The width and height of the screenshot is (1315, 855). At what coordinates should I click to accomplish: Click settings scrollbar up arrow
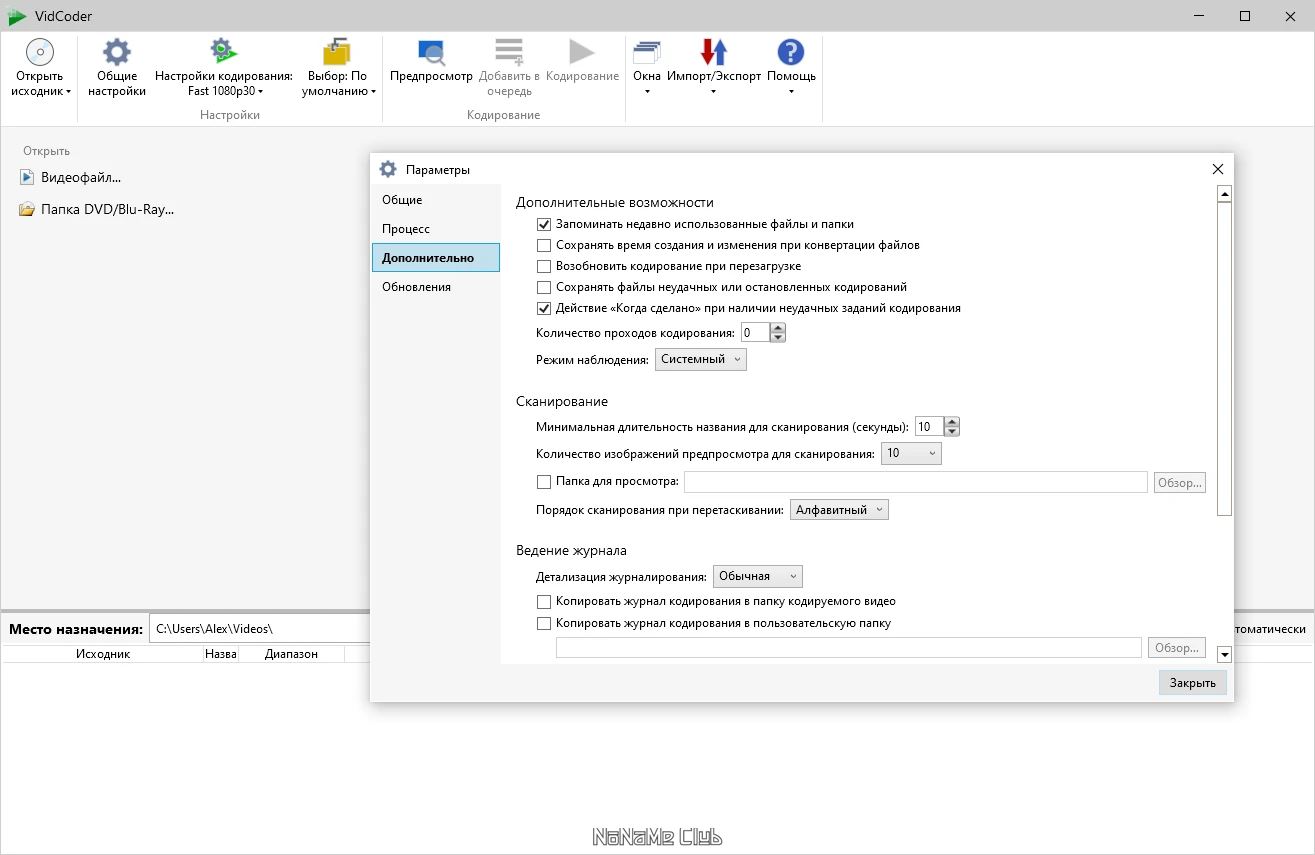coord(1224,194)
